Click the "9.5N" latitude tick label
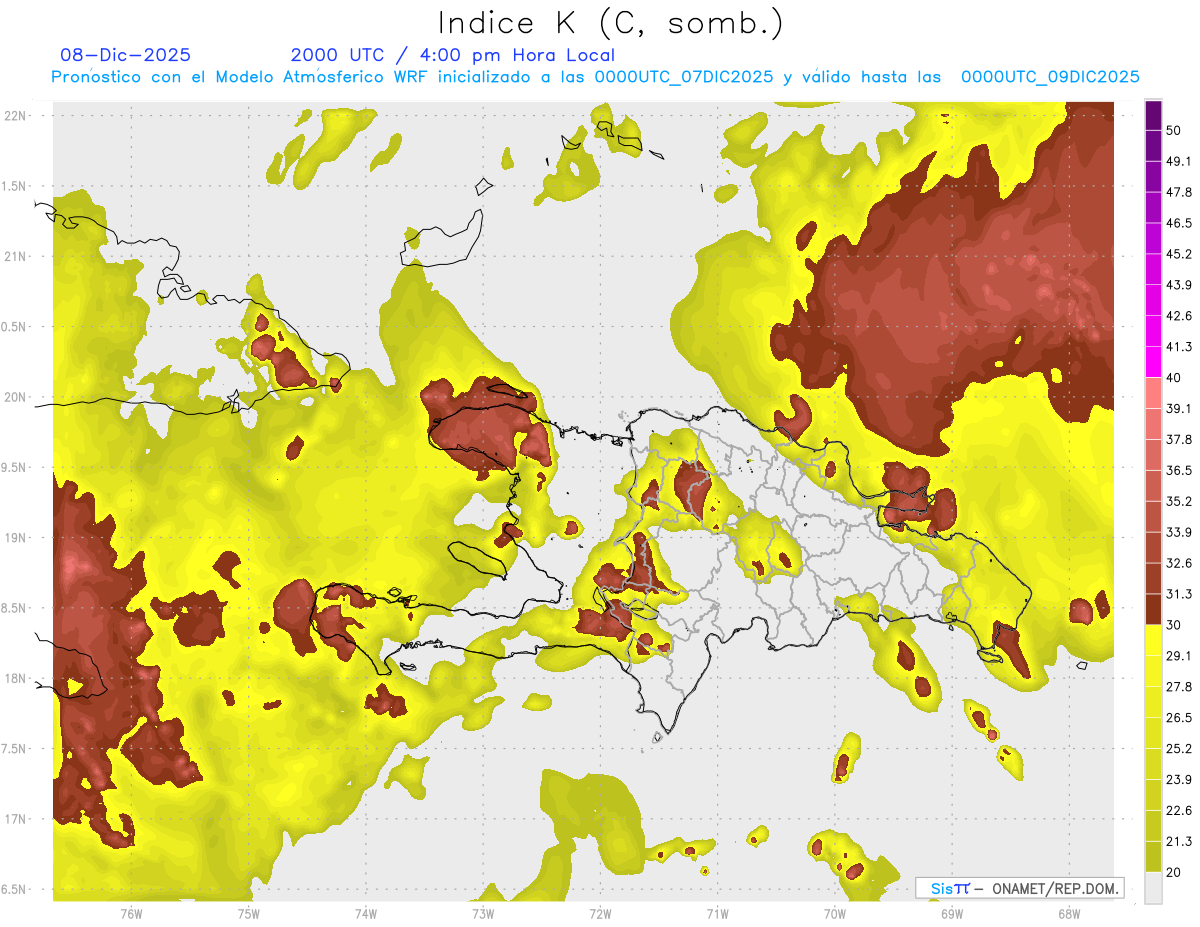 tap(15, 468)
